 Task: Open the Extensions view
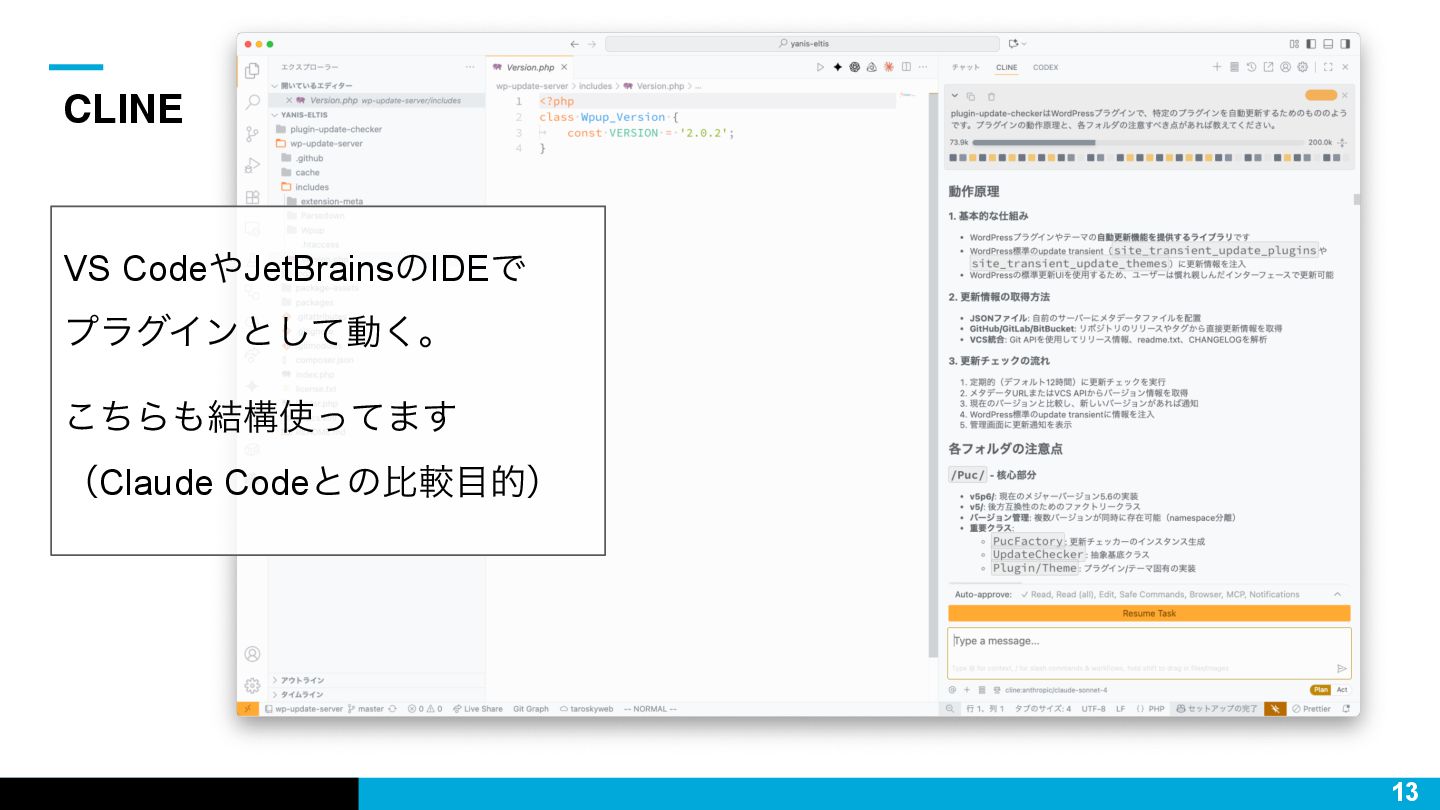tap(252, 197)
